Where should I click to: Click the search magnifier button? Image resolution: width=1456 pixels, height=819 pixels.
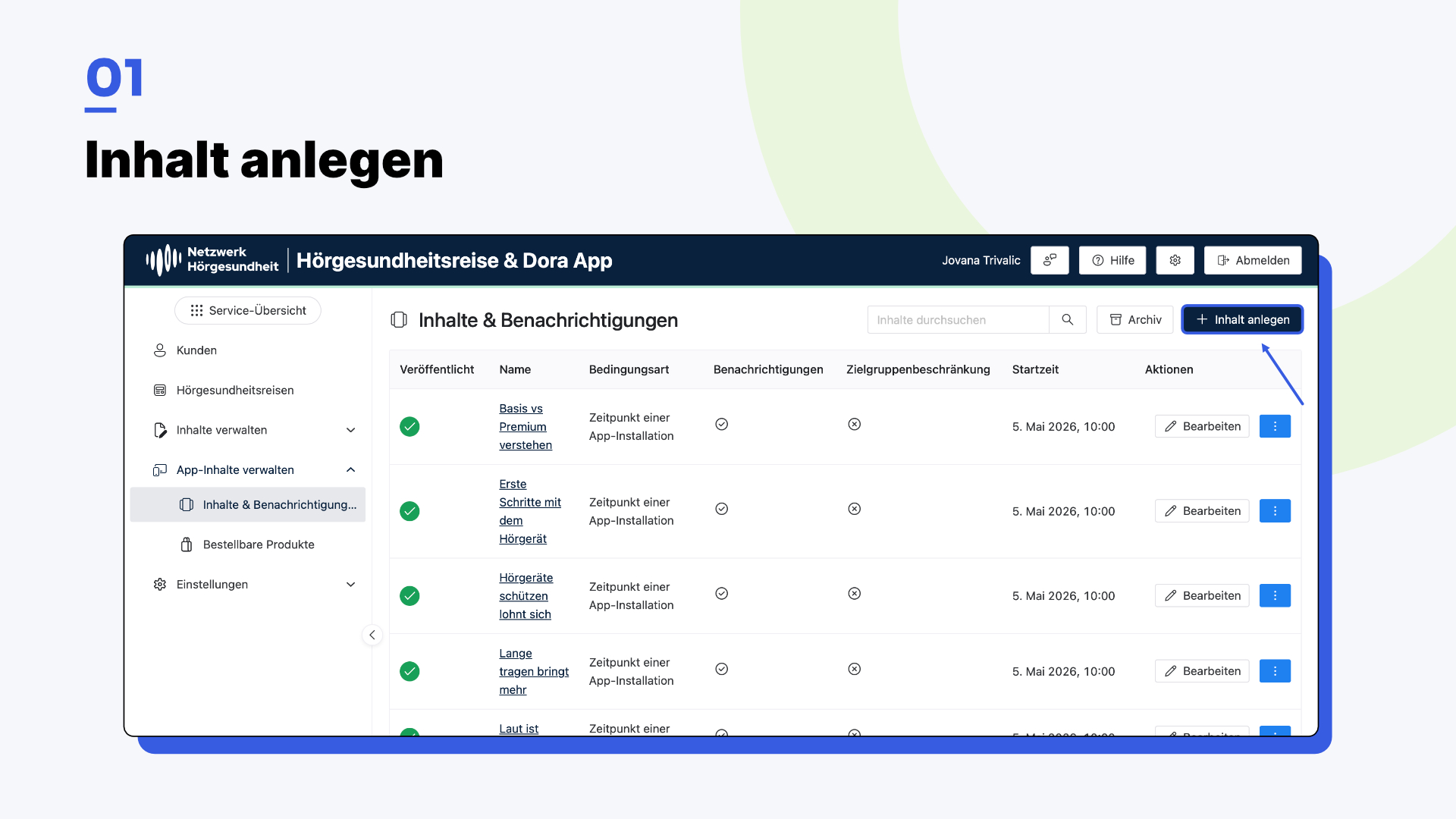(1068, 320)
